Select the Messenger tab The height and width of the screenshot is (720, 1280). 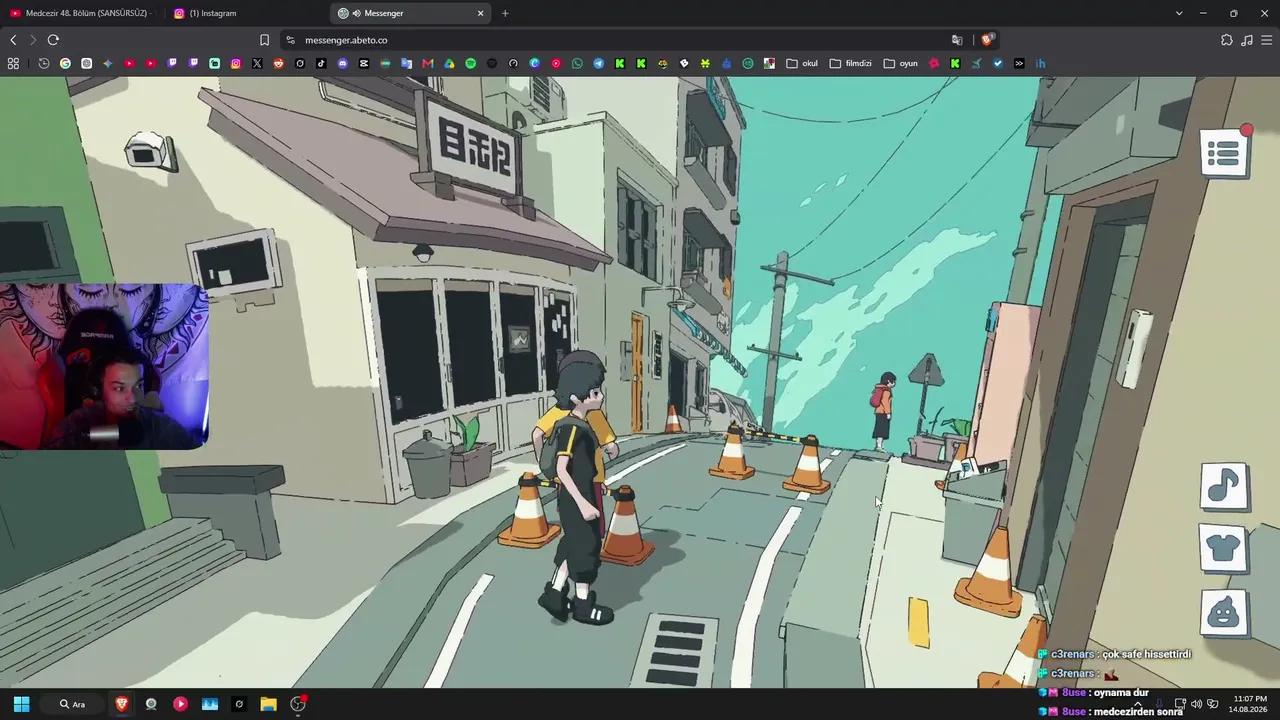[x=410, y=13]
